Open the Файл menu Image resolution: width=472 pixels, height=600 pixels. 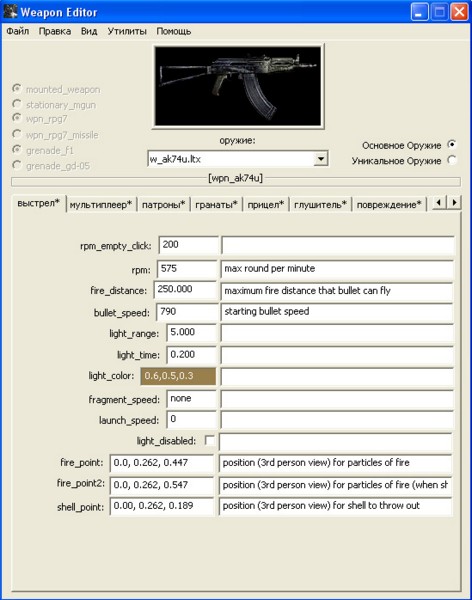click(x=18, y=31)
